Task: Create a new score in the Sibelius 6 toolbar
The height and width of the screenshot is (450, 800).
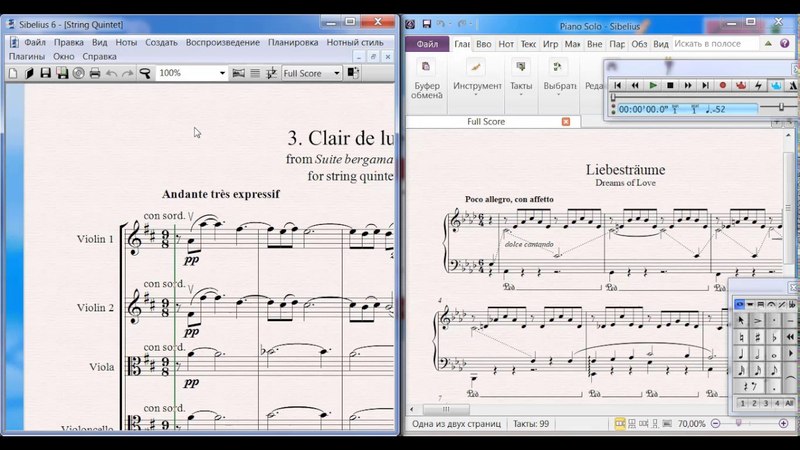Action: click(x=13, y=73)
